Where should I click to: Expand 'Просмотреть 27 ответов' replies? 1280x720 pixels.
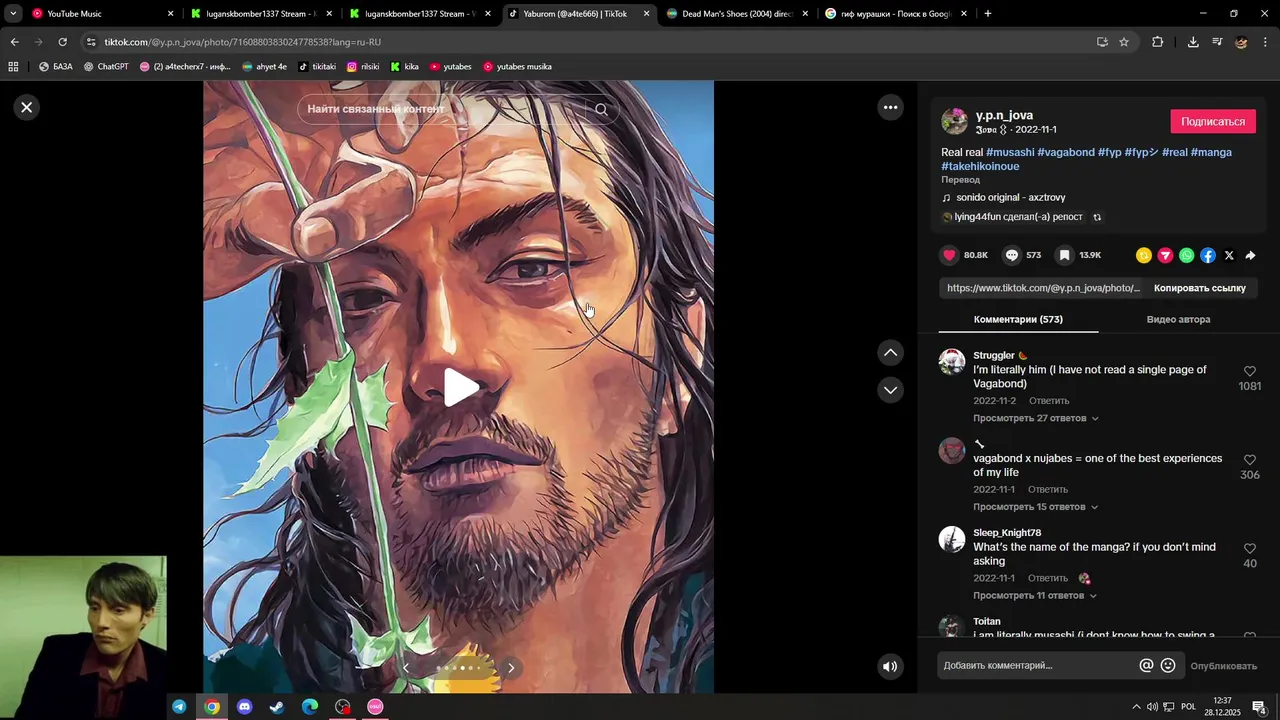pos(1036,418)
